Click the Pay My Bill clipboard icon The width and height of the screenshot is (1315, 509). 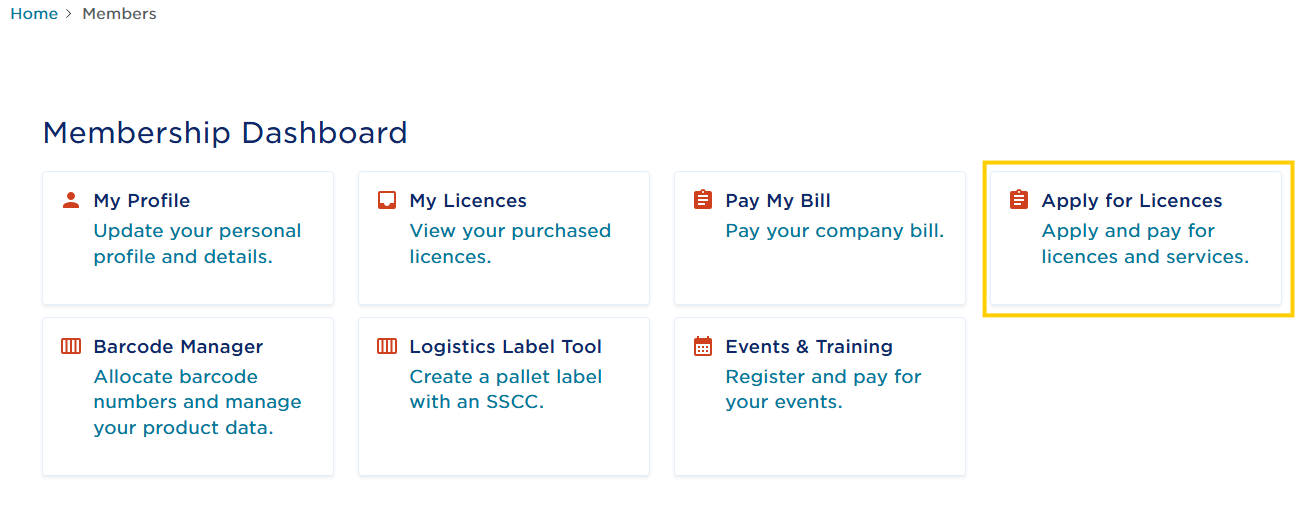pos(703,200)
